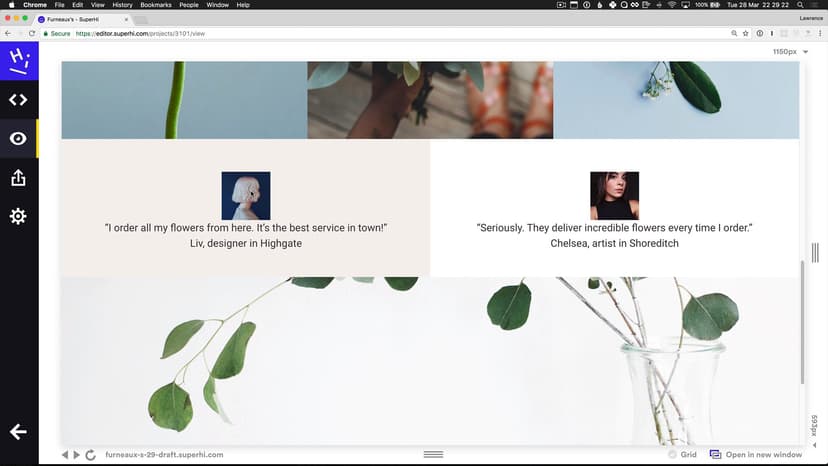
Task: Go back in the preview navigation
Action: click(x=65, y=455)
